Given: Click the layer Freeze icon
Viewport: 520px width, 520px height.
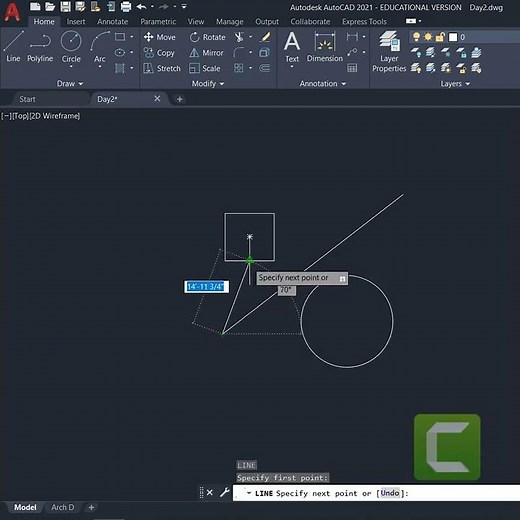Looking at the screenshot, I should (446, 52).
